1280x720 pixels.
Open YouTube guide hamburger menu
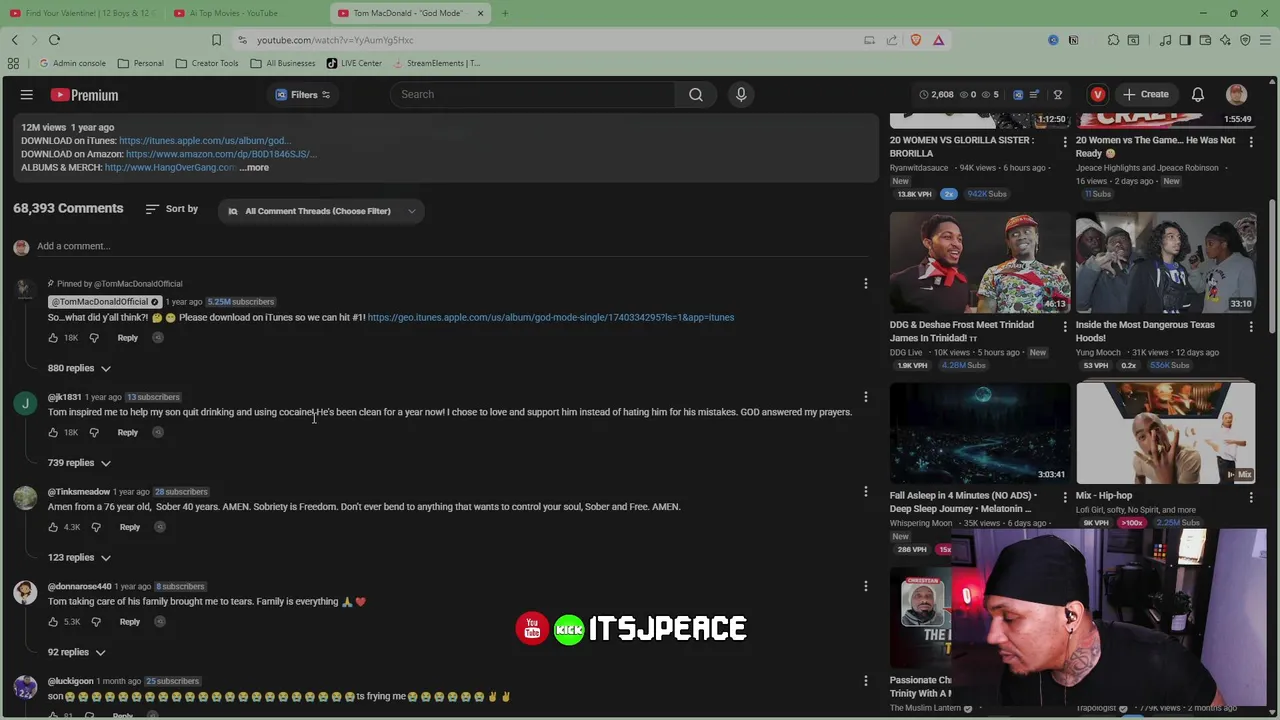(27, 95)
